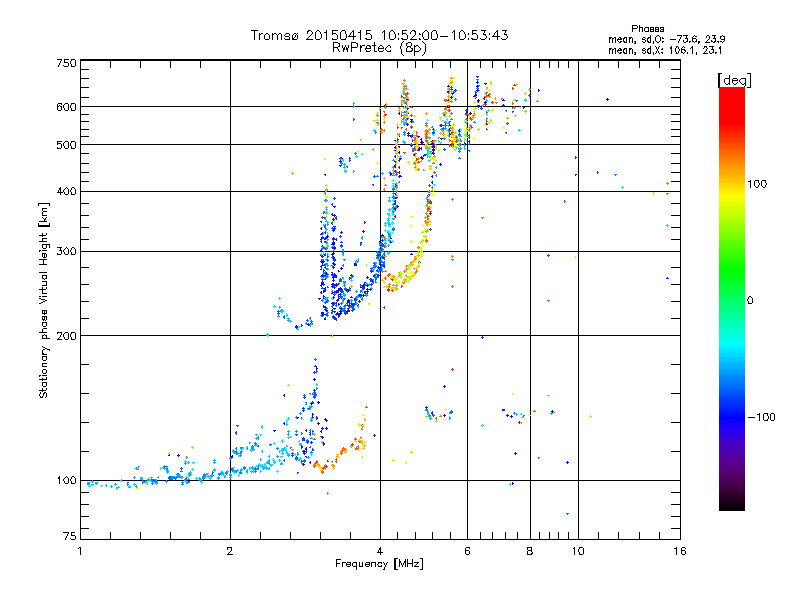Click the '16' tick label at the x-axis end

point(680,551)
